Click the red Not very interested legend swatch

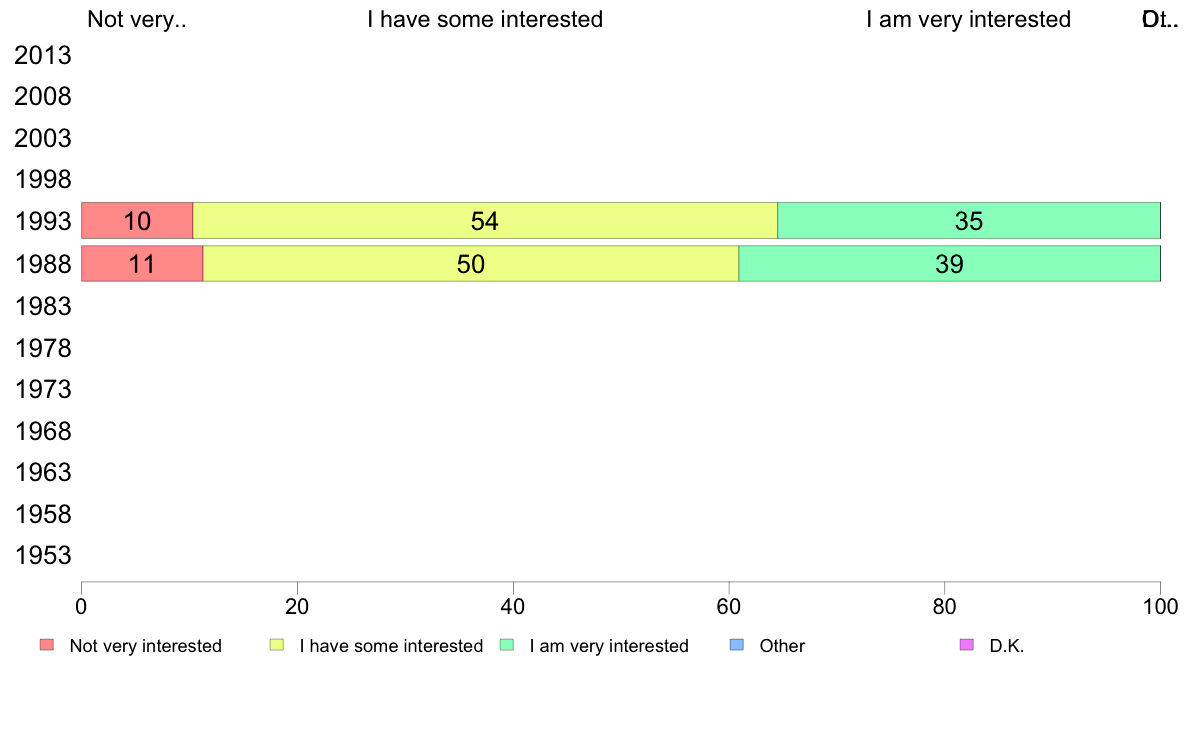(x=47, y=645)
